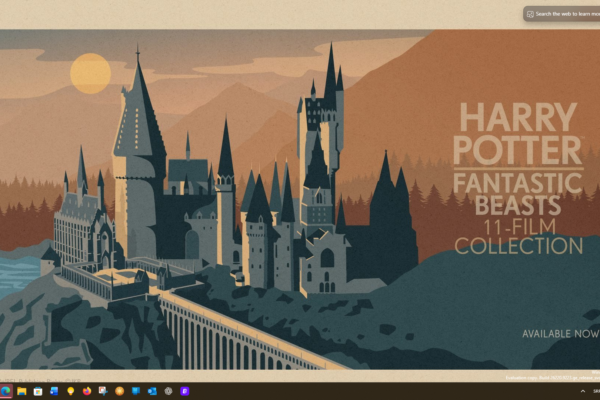Click the 'HARRY POTTER' title text

tap(518, 134)
